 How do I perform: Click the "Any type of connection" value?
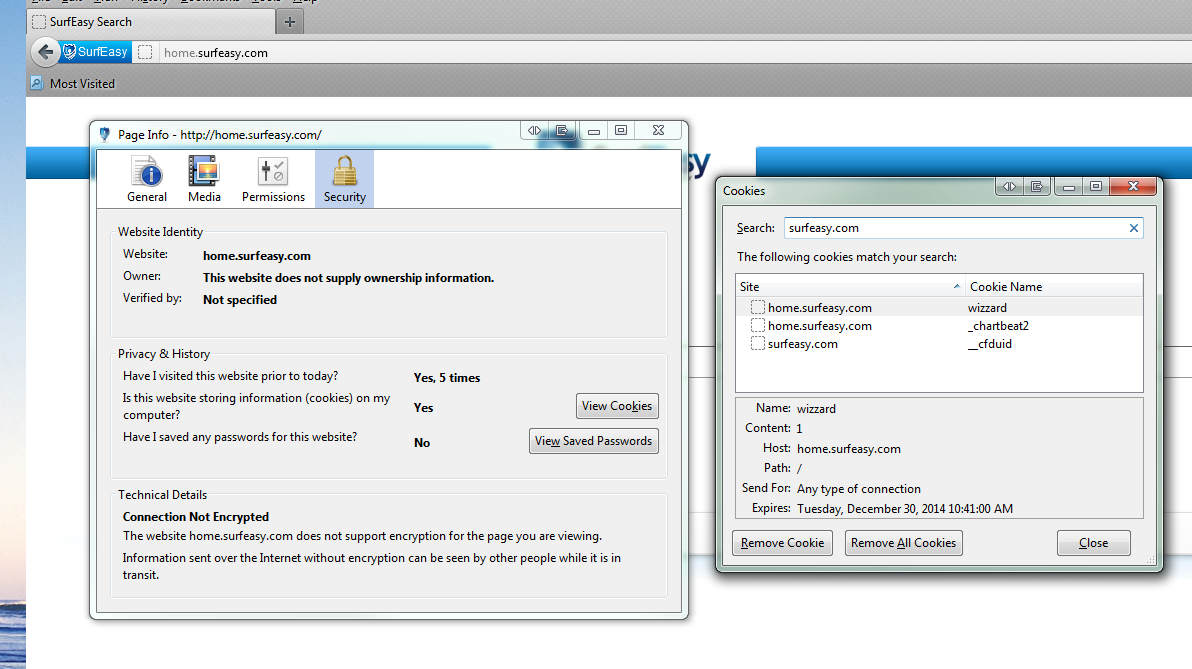pos(858,489)
